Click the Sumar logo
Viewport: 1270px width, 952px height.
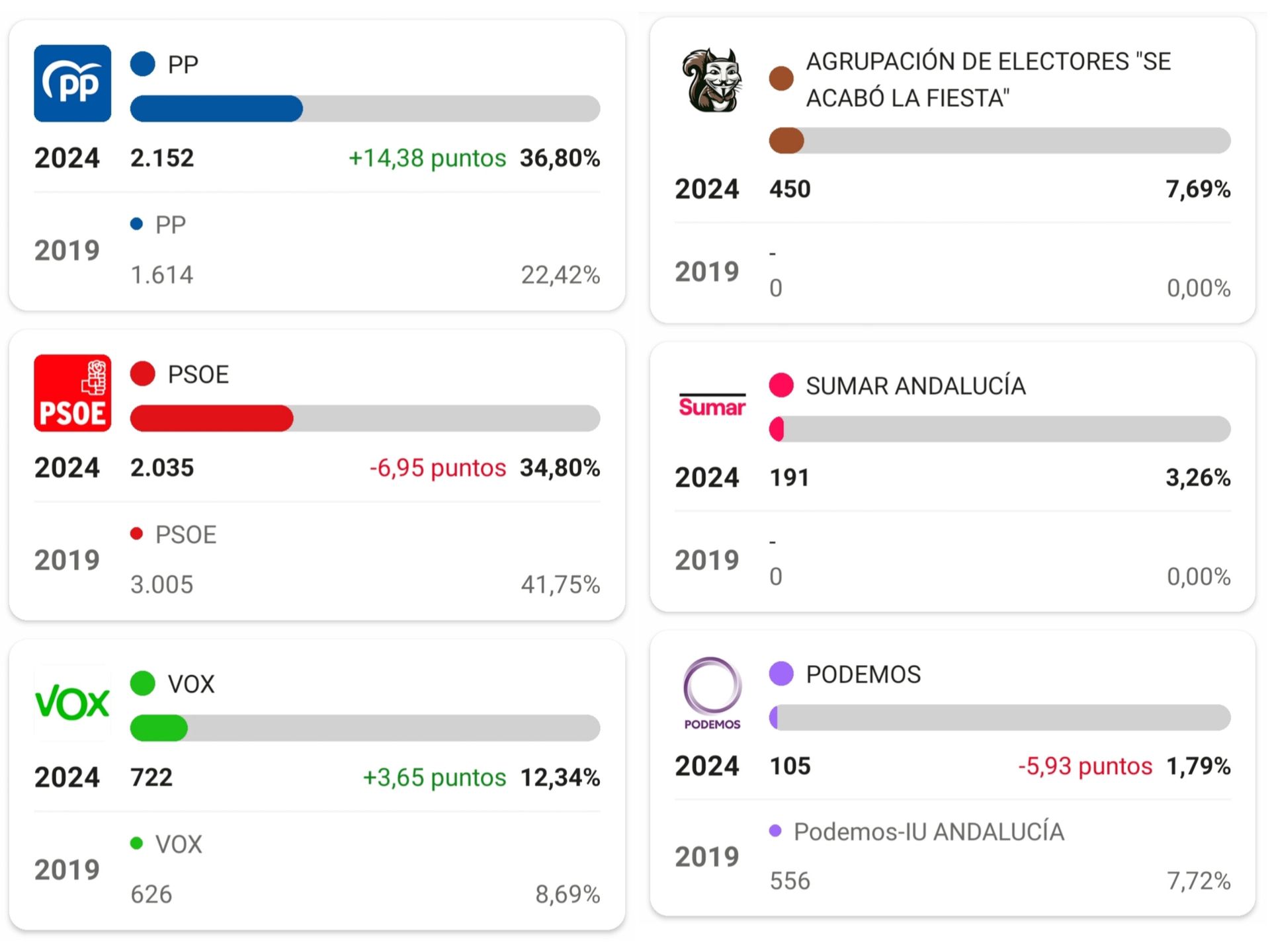coord(712,406)
